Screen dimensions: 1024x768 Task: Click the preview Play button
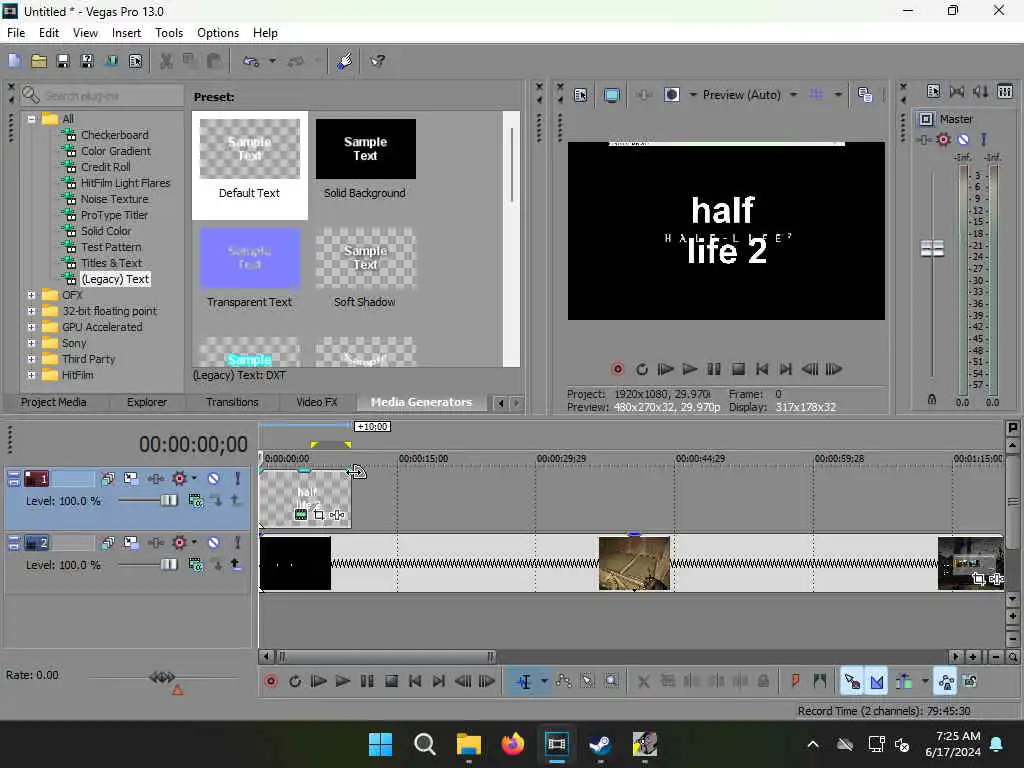[690, 369]
